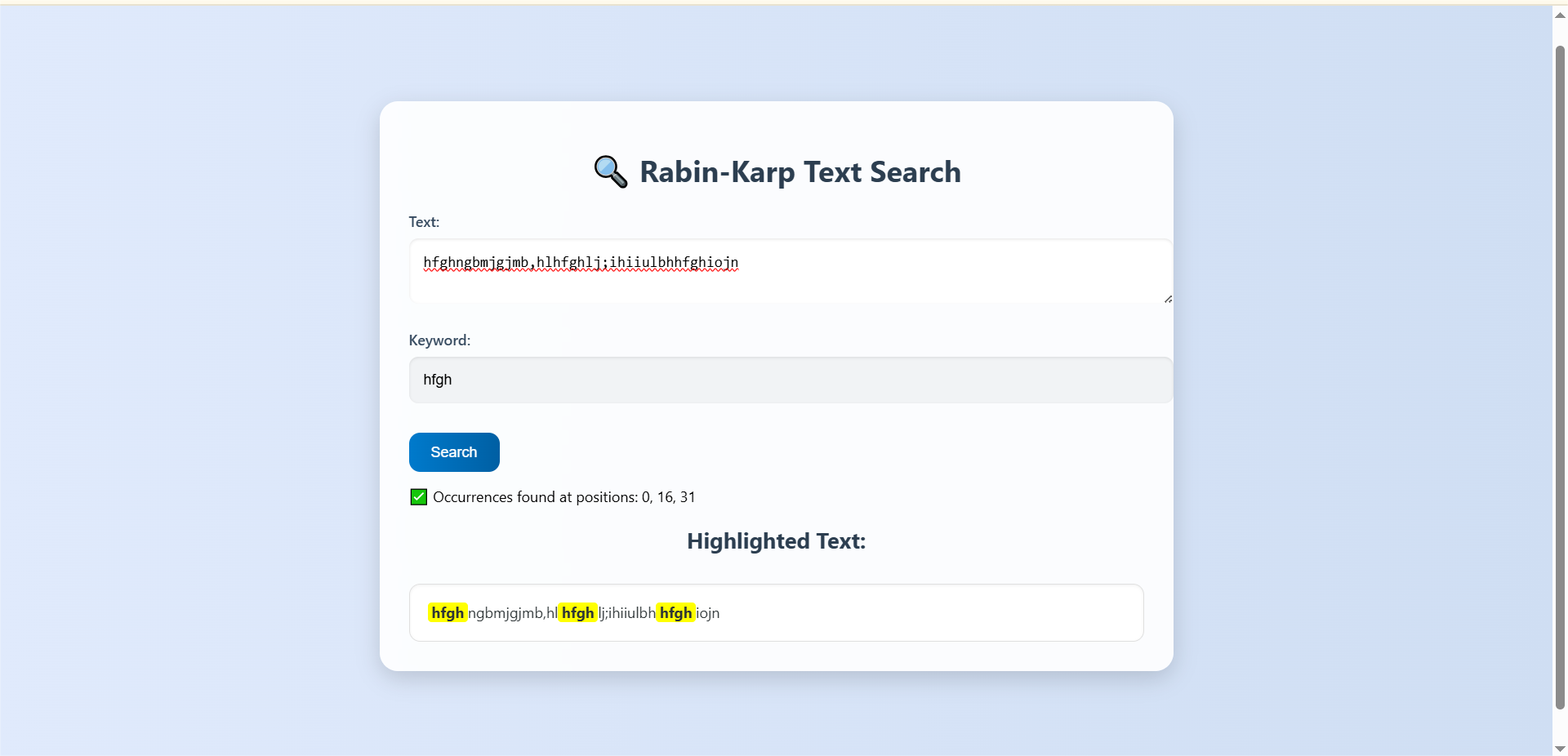Click the unhighlighted lj;ihiiulbh text segment
Image resolution: width=1568 pixels, height=756 pixels.
pyautogui.click(x=627, y=613)
